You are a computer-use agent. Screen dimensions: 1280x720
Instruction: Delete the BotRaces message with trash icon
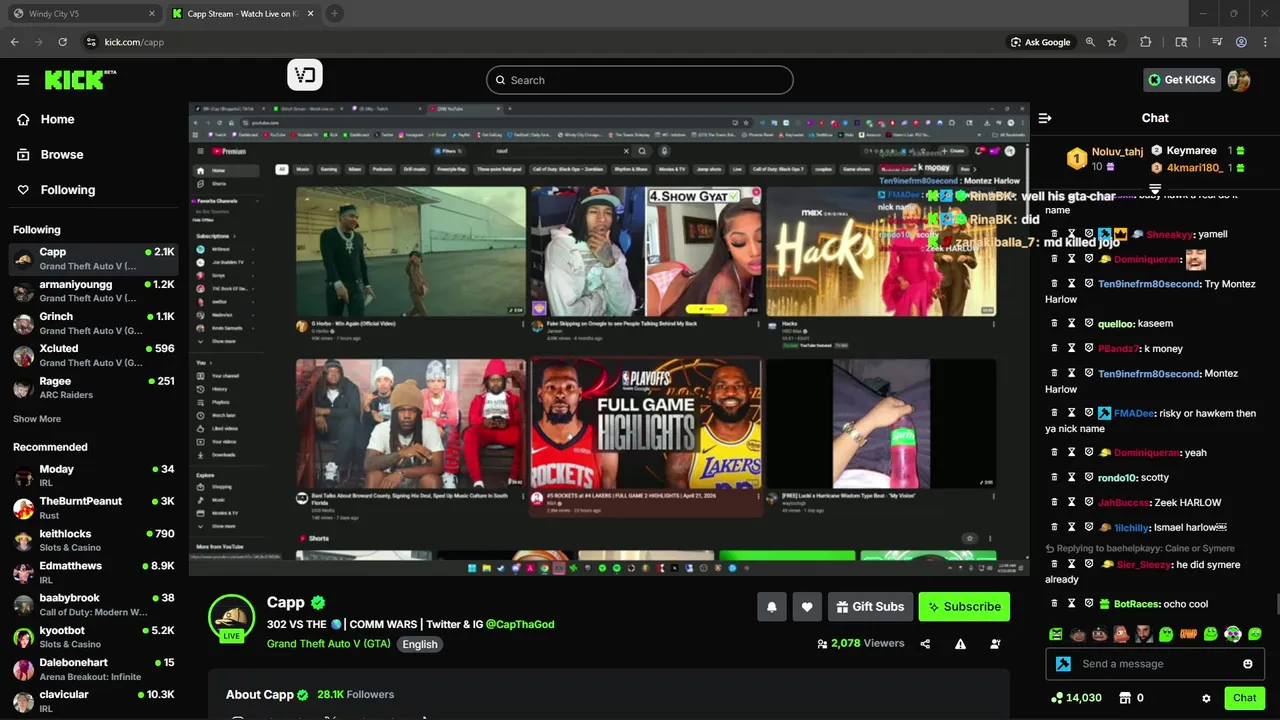(1055, 603)
